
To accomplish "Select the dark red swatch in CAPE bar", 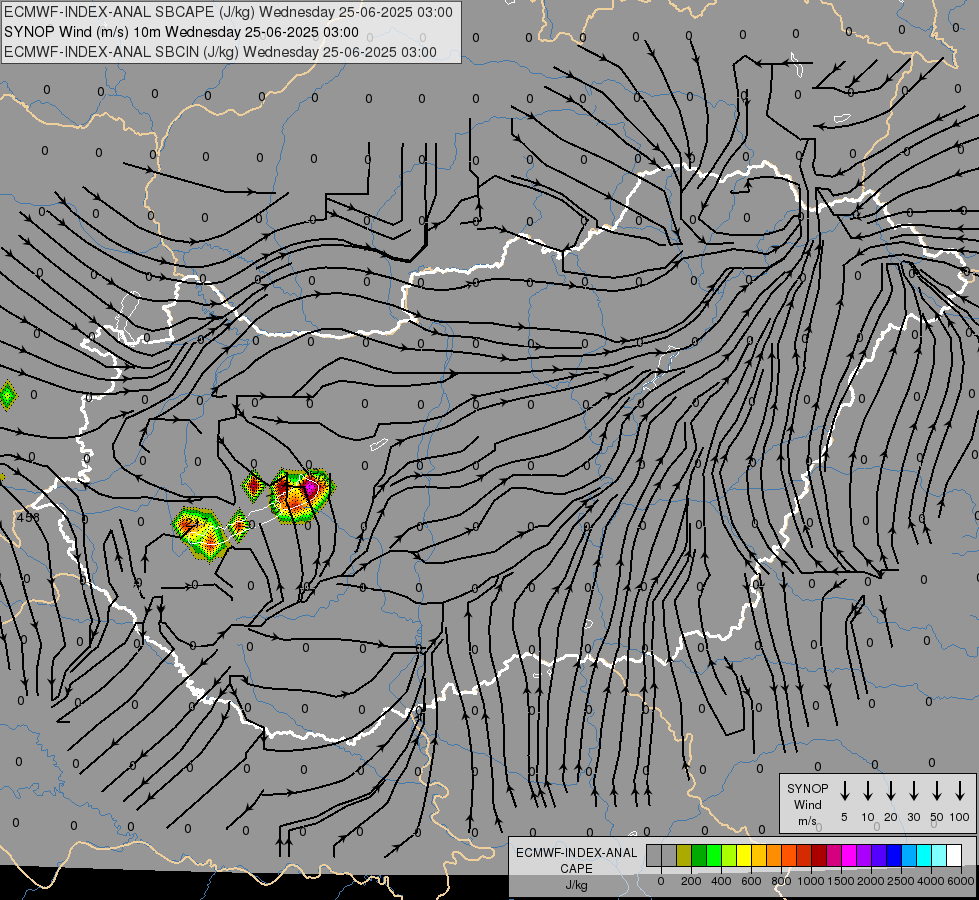I will tap(819, 855).
